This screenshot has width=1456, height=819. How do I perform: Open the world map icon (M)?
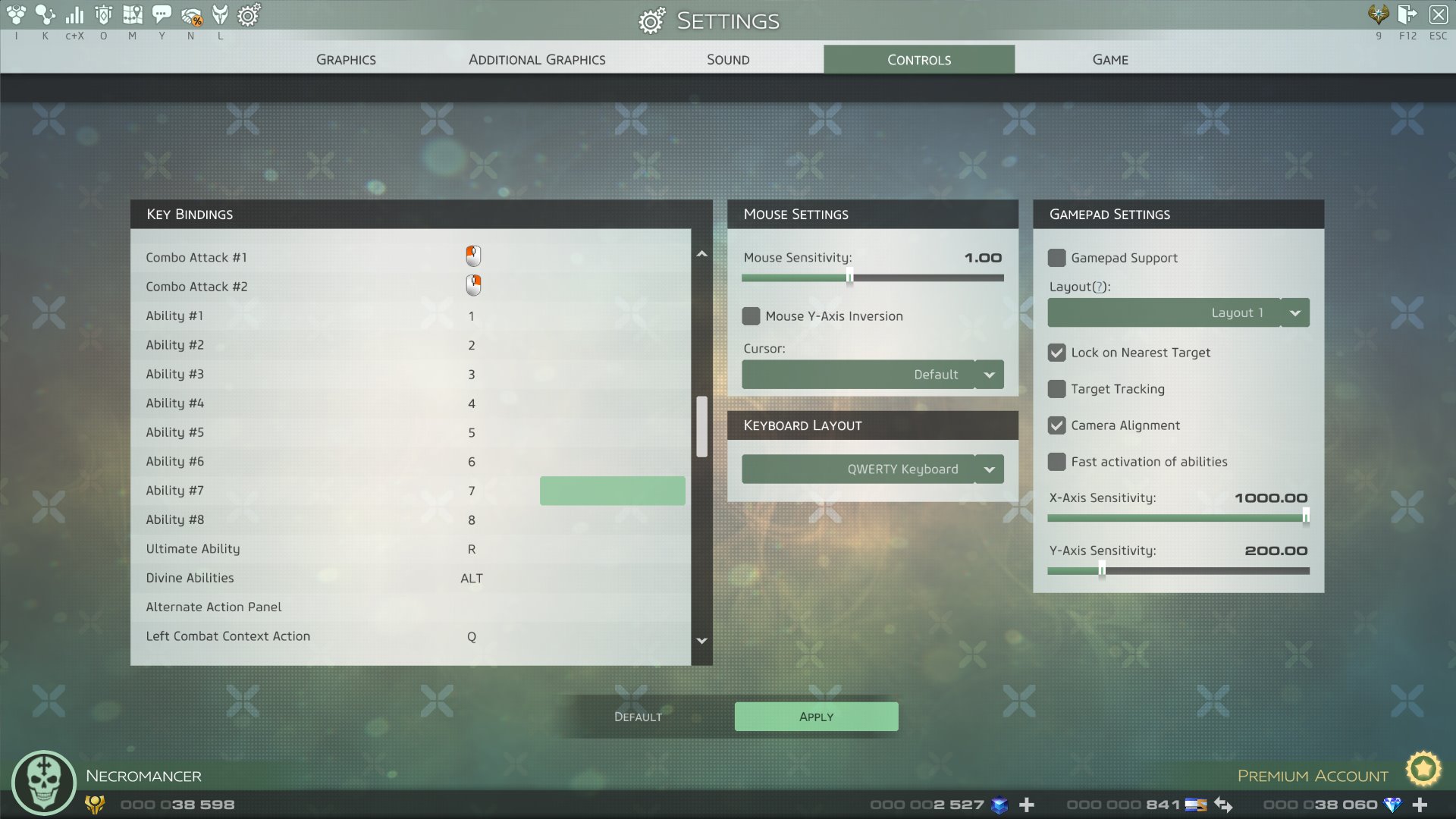coord(133,14)
